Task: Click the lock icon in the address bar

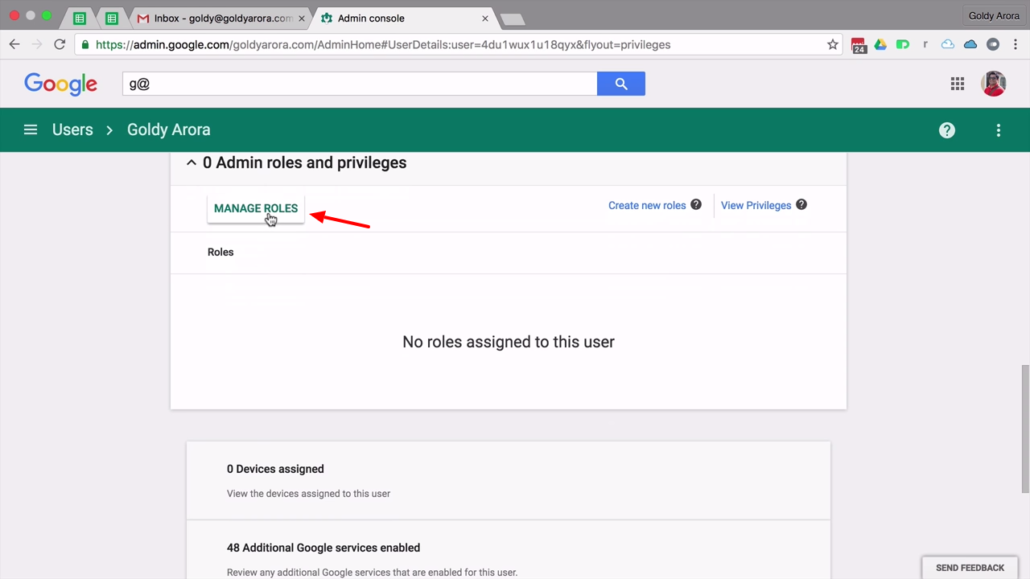Action: click(85, 45)
